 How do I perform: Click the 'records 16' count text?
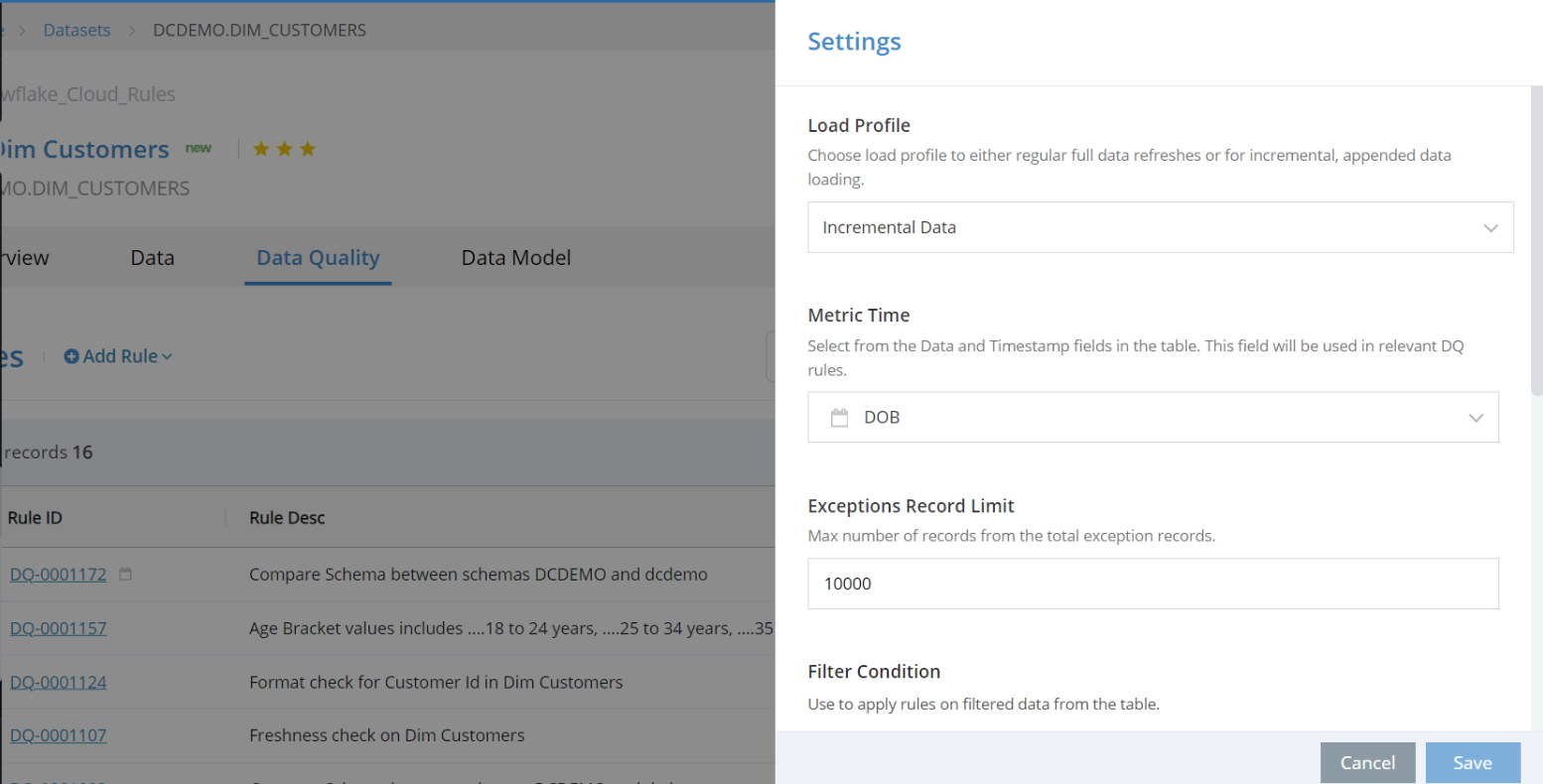click(48, 453)
